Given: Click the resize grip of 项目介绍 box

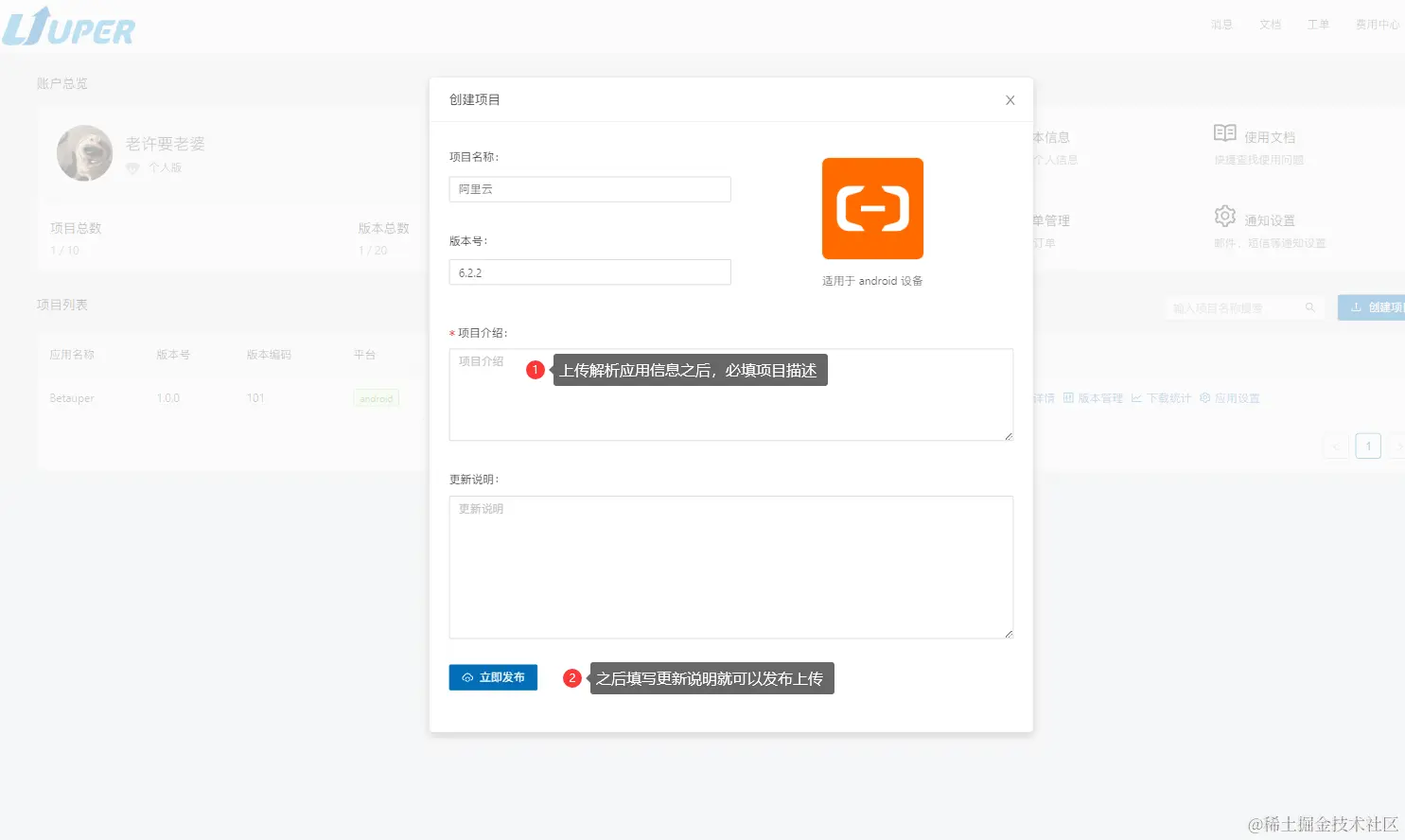Looking at the screenshot, I should pyautogui.click(x=1008, y=436).
